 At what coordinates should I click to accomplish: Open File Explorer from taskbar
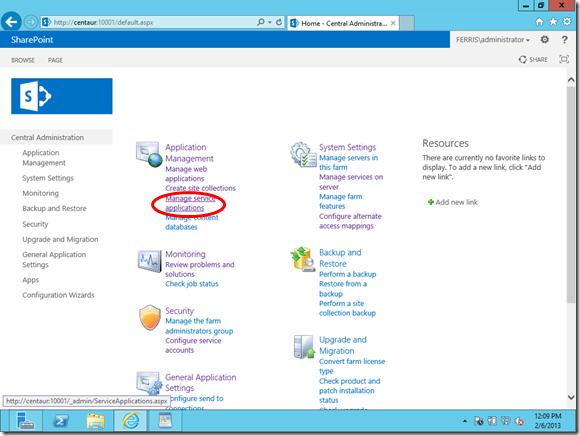(x=95, y=421)
